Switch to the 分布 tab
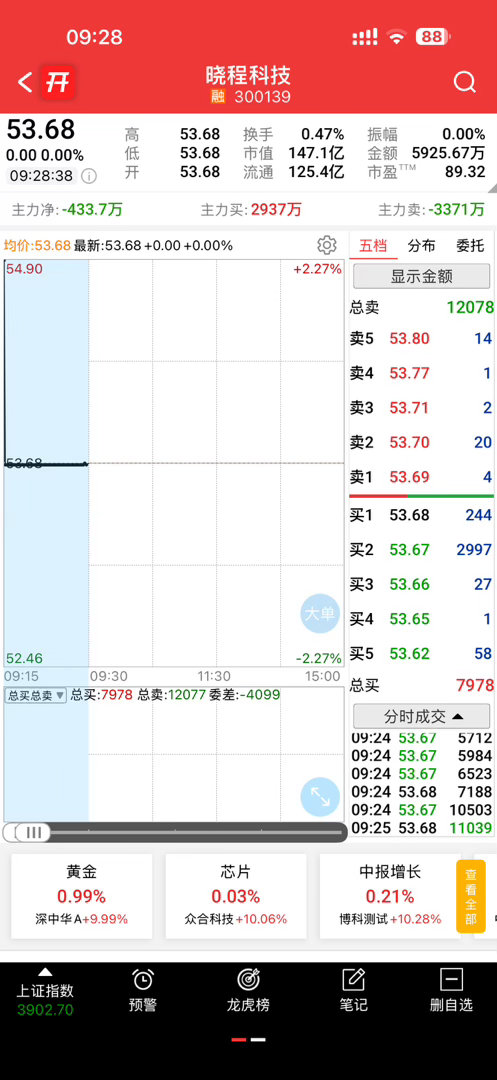 click(x=421, y=245)
